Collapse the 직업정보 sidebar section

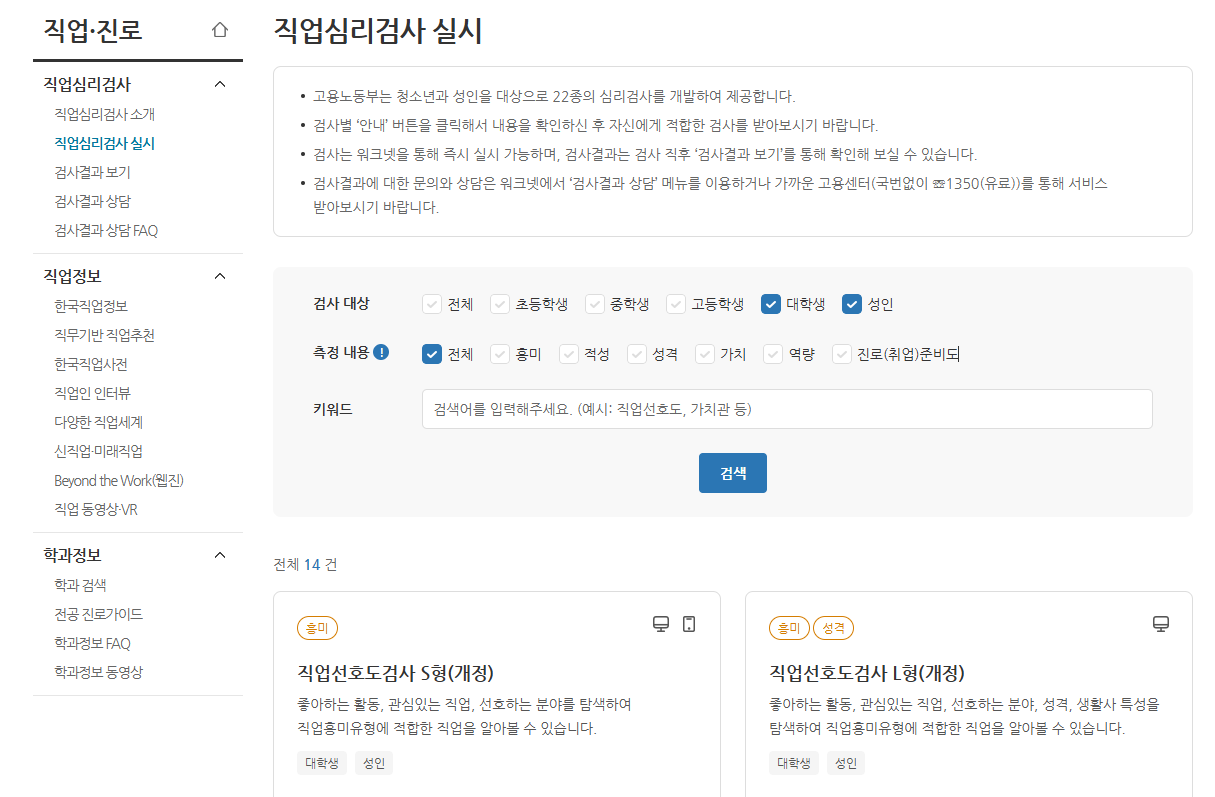(x=220, y=275)
